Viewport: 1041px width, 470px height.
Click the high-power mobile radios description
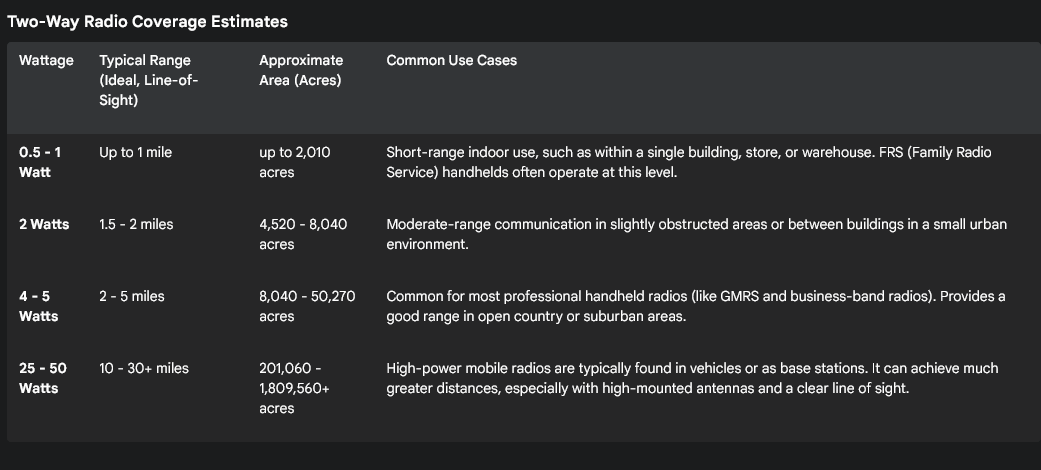click(692, 378)
